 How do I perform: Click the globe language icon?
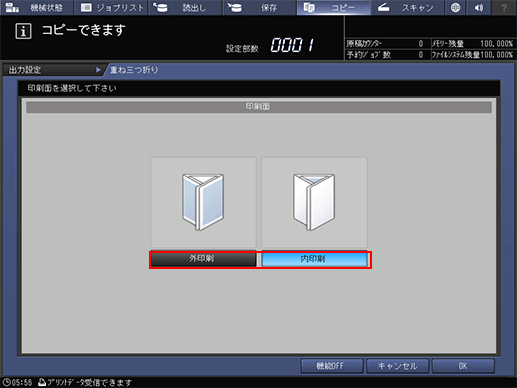point(455,7)
